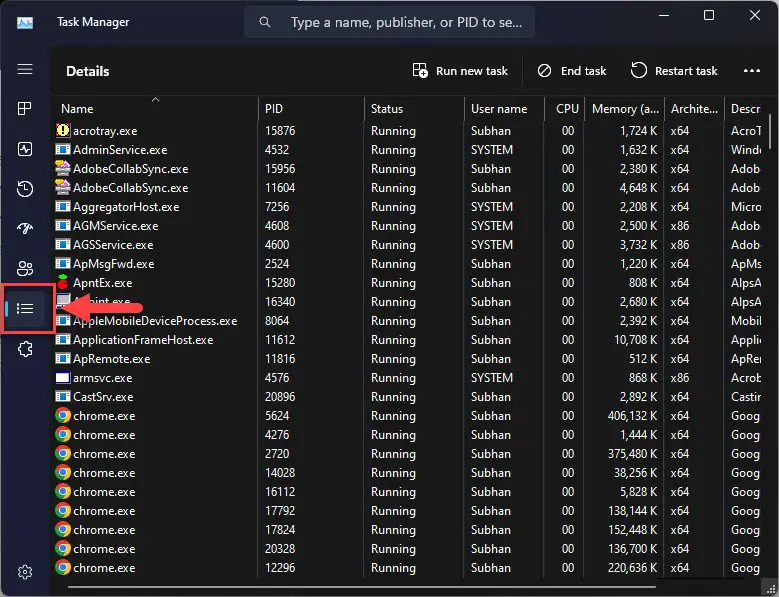Click memory value 406,132 K
The image size is (779, 597).
(x=632, y=415)
